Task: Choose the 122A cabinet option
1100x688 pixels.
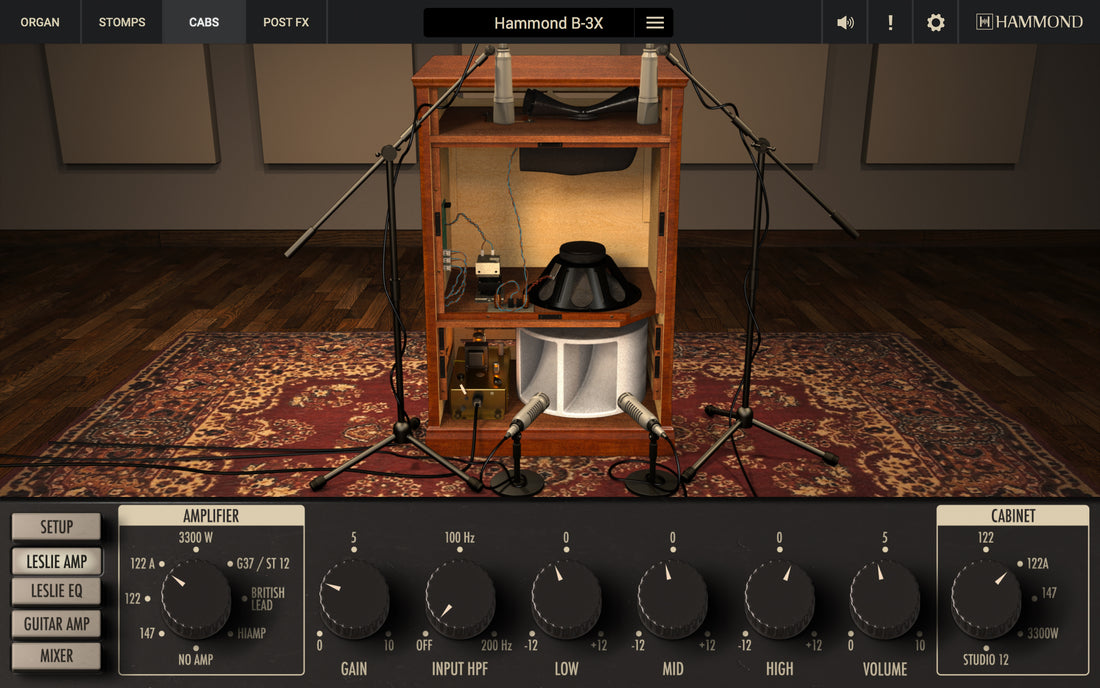Action: (1038, 563)
